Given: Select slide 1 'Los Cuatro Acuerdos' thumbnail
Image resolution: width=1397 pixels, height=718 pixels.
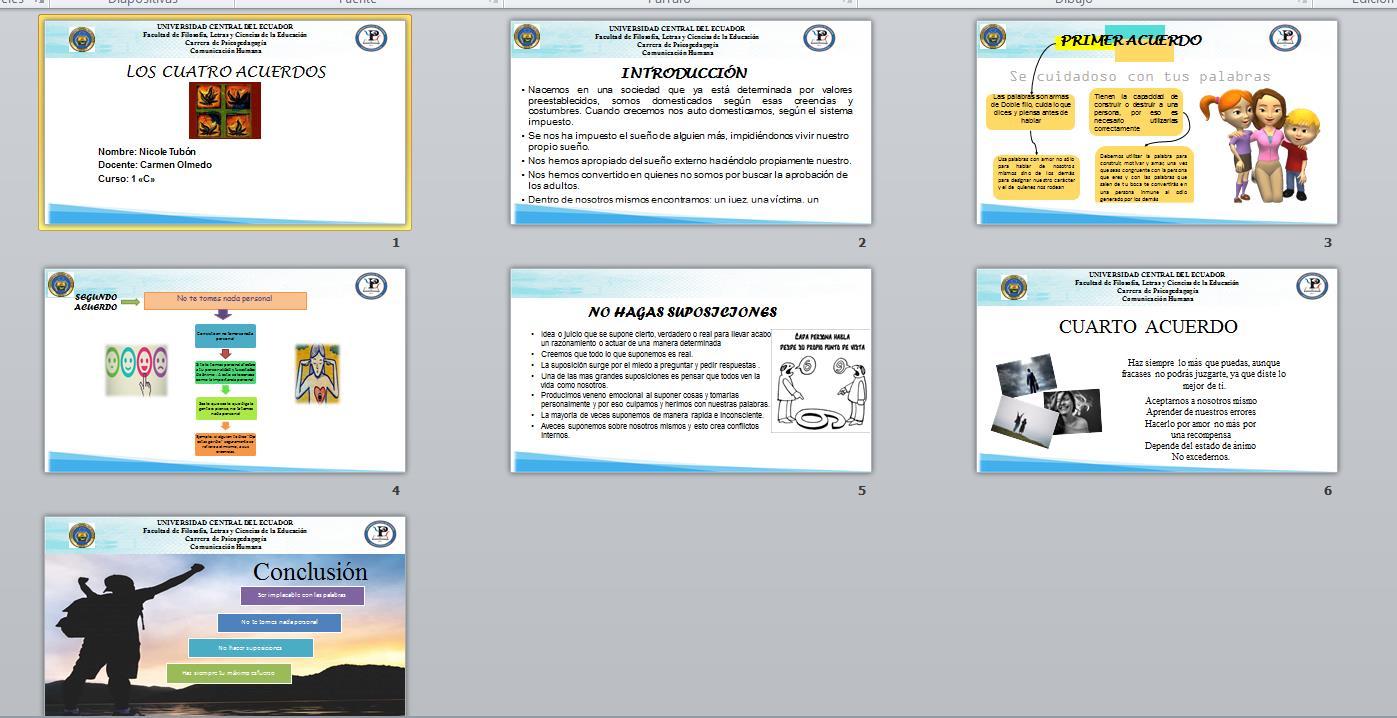Looking at the screenshot, I should coord(225,122).
